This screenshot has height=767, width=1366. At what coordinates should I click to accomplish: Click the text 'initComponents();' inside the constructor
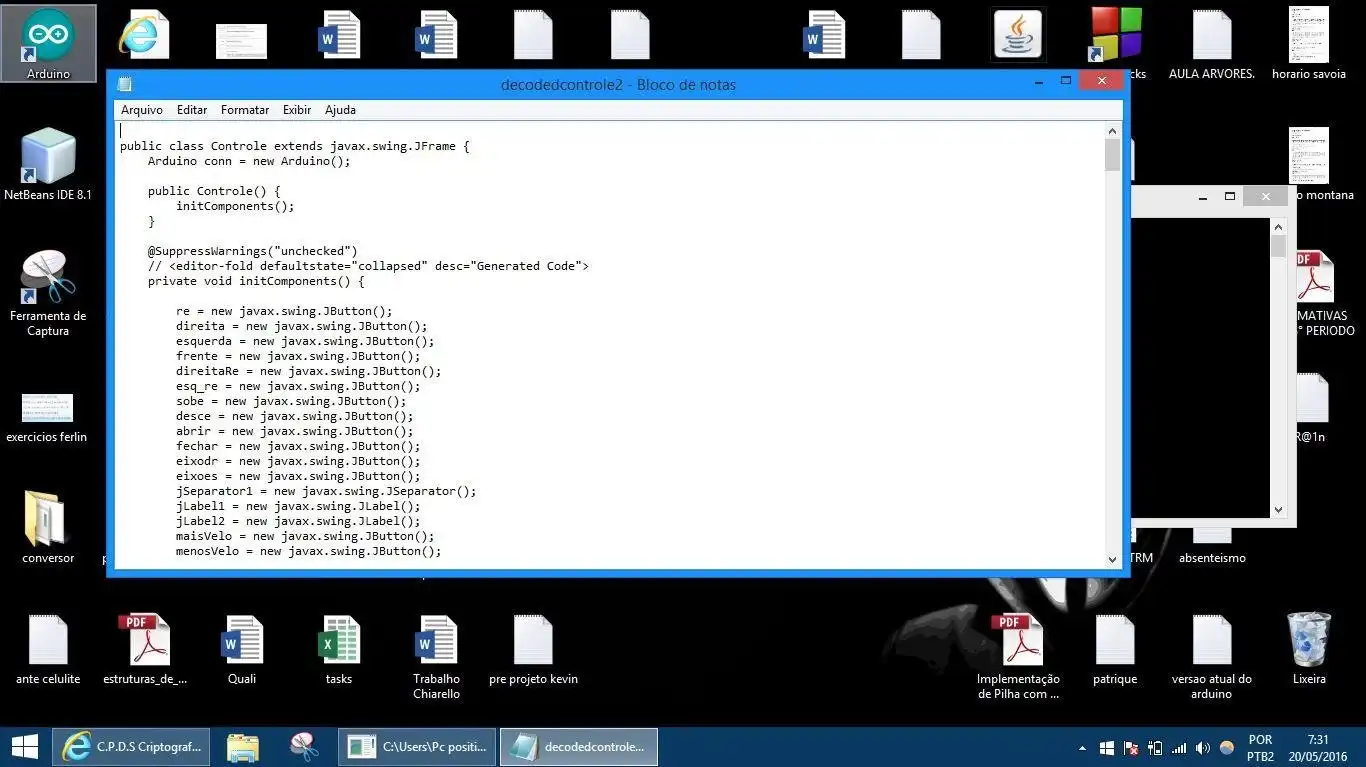click(x=235, y=206)
